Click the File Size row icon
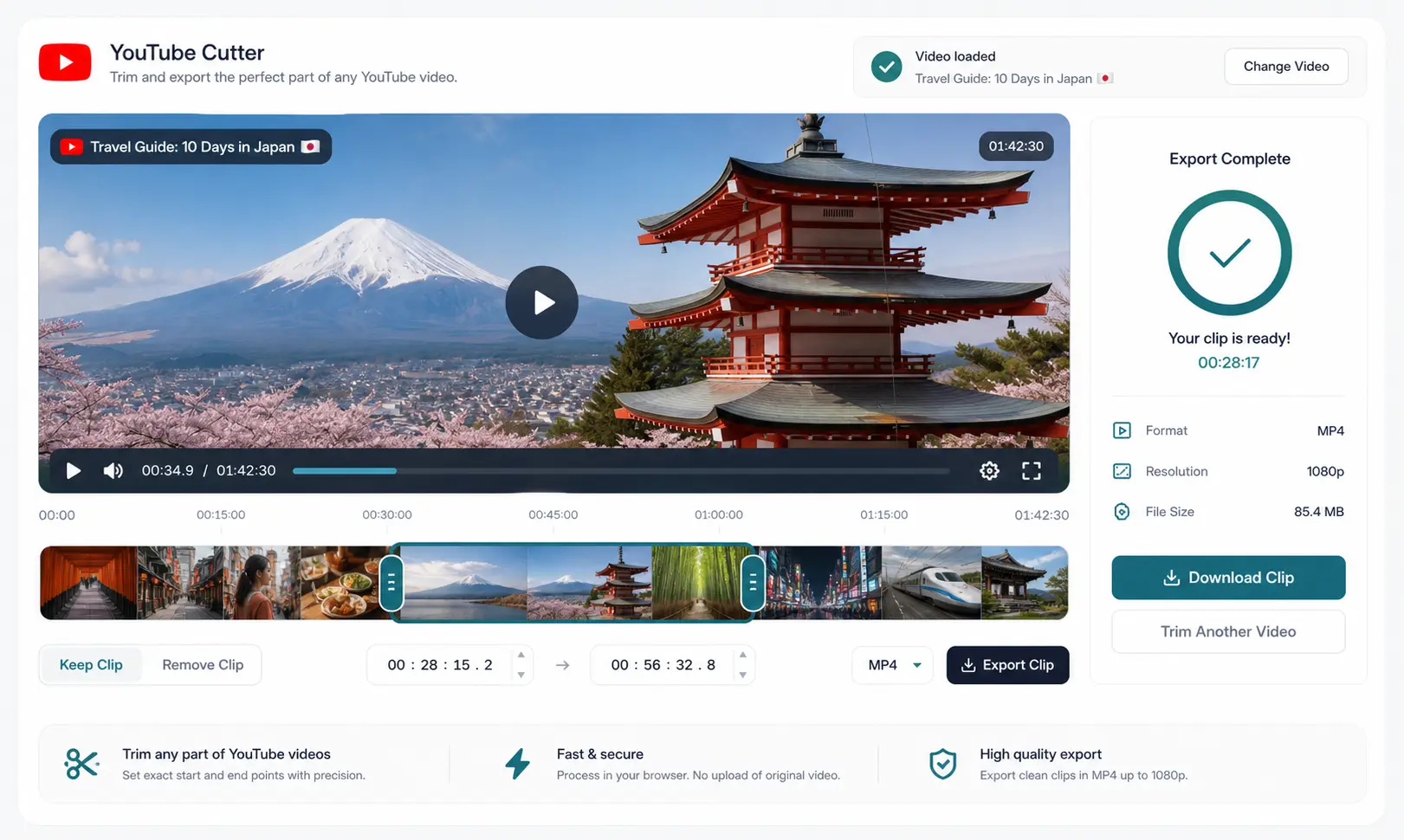 pyautogui.click(x=1122, y=512)
